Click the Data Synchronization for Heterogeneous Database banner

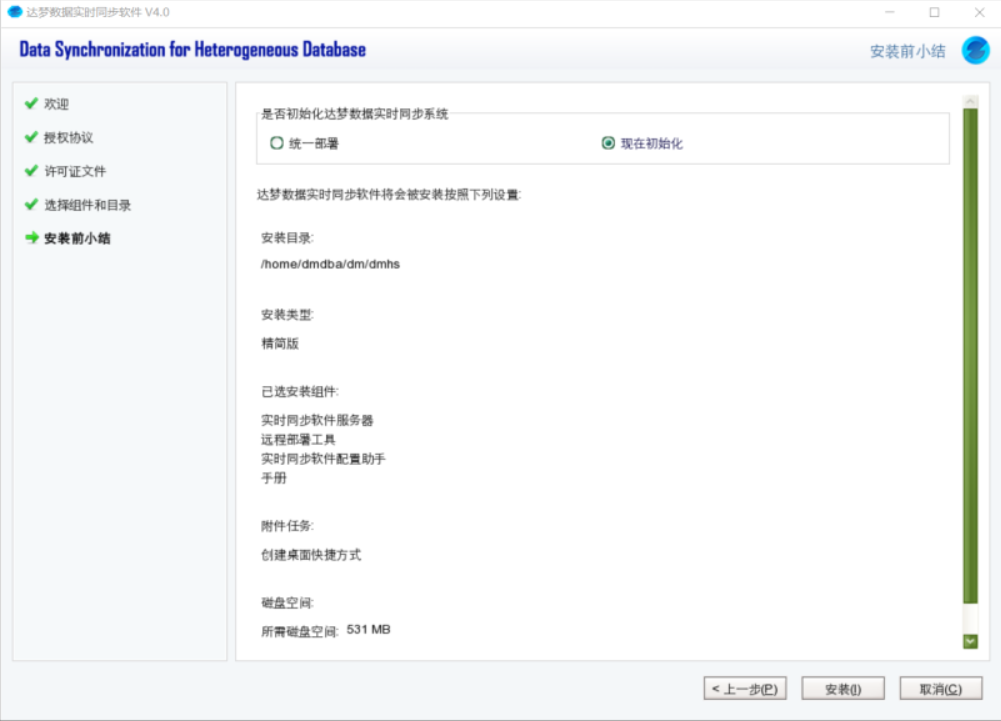tap(192, 50)
